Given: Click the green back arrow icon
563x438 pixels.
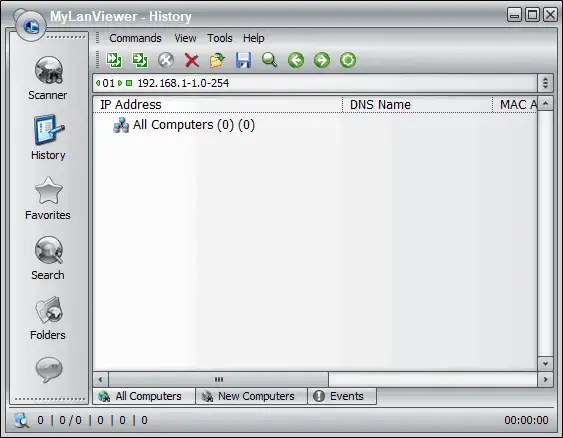Looking at the screenshot, I should point(296,60).
